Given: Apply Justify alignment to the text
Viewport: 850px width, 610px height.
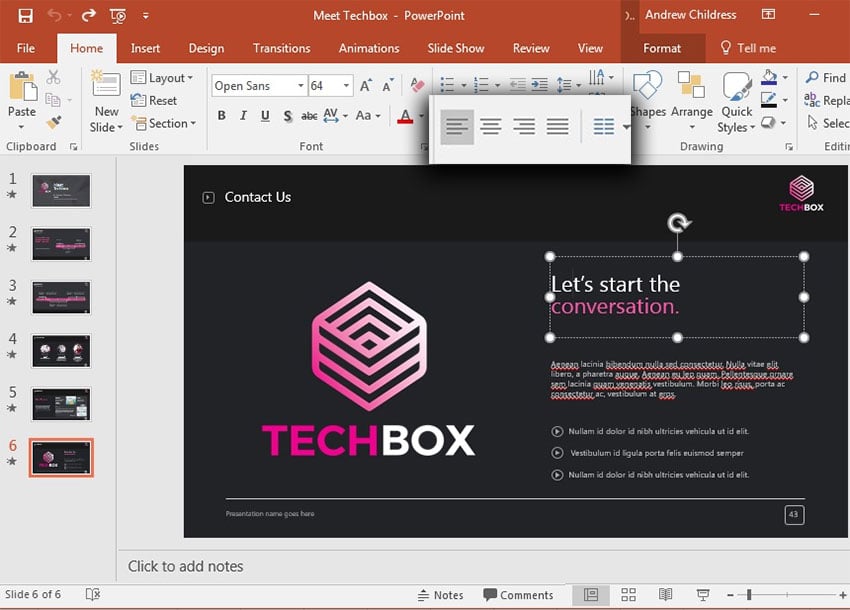Looking at the screenshot, I should click(x=558, y=126).
